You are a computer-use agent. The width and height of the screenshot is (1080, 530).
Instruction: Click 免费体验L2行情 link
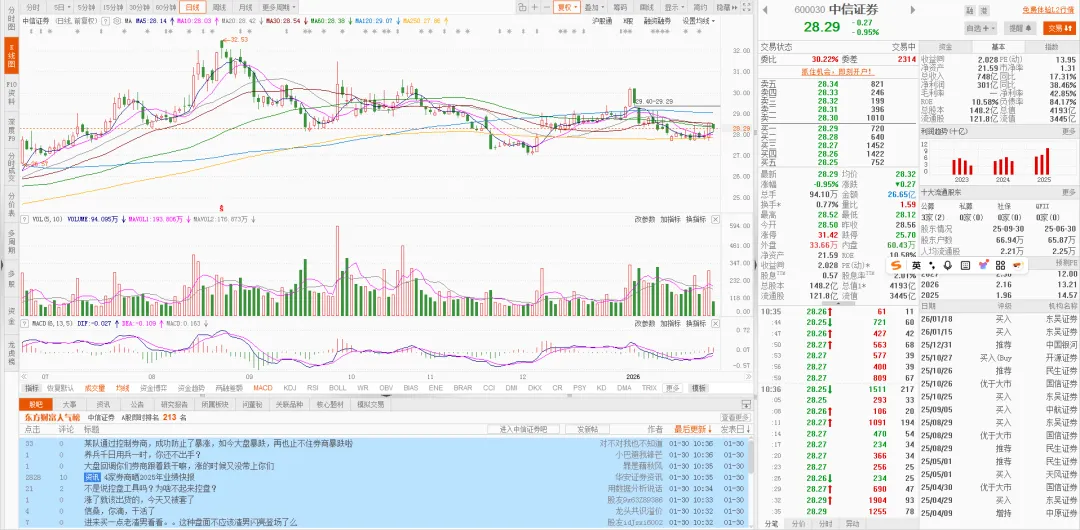point(1048,10)
